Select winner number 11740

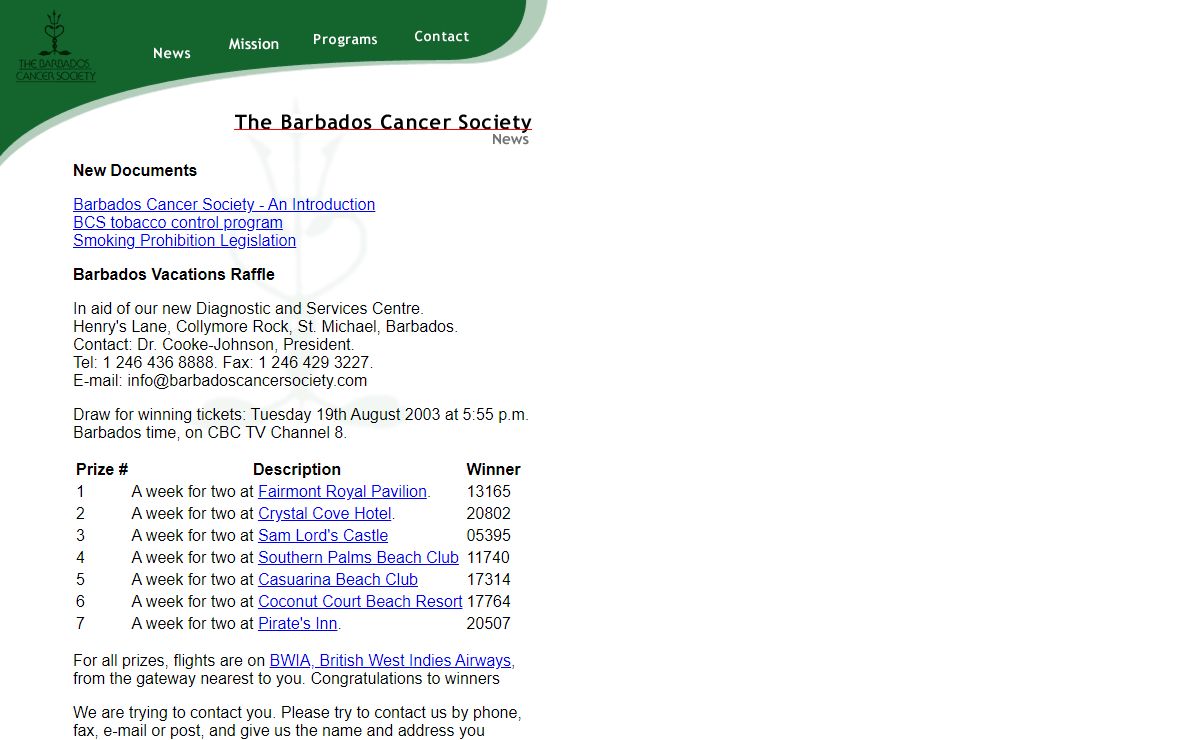click(489, 557)
